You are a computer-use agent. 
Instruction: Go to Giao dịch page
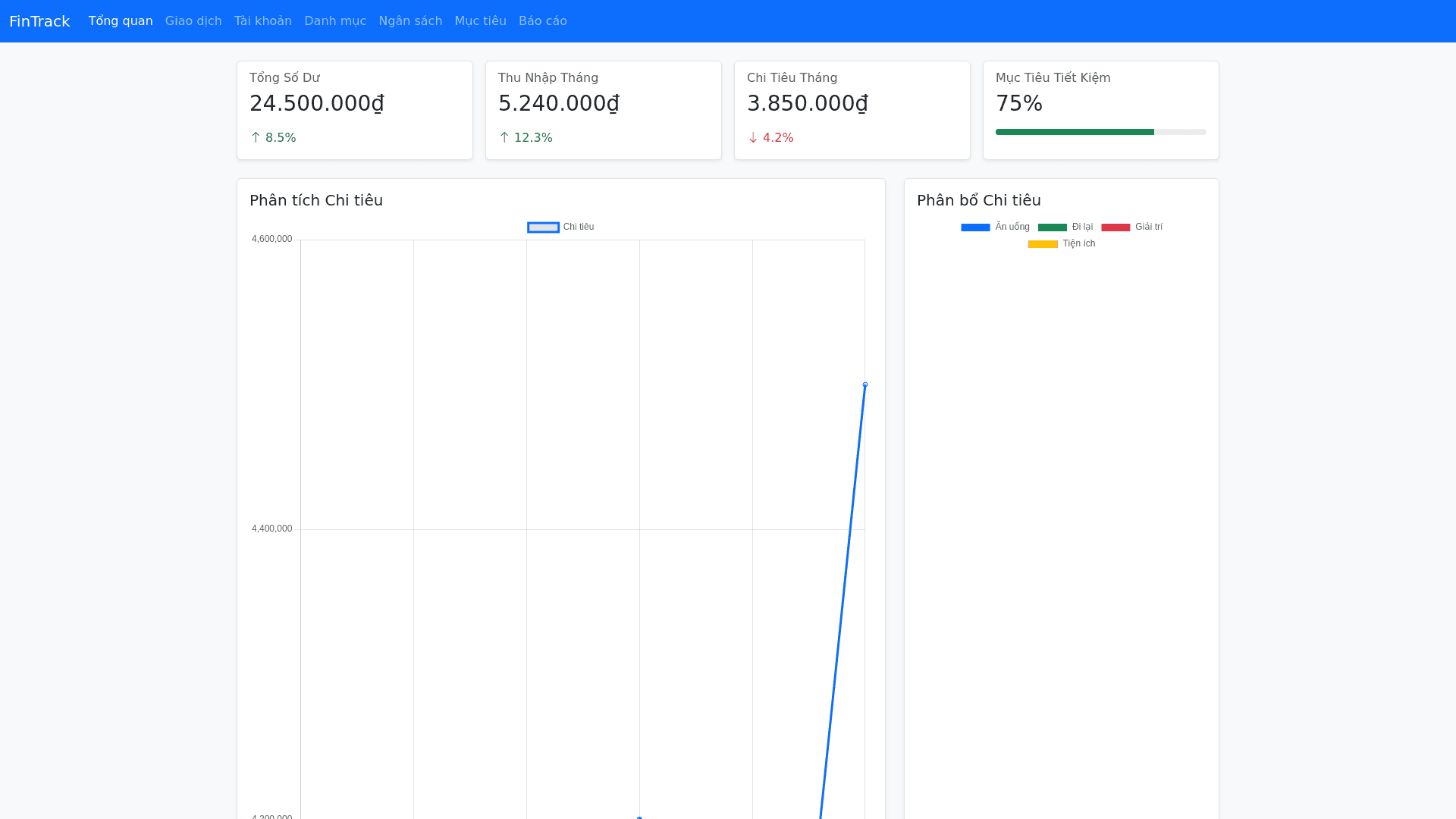193,21
